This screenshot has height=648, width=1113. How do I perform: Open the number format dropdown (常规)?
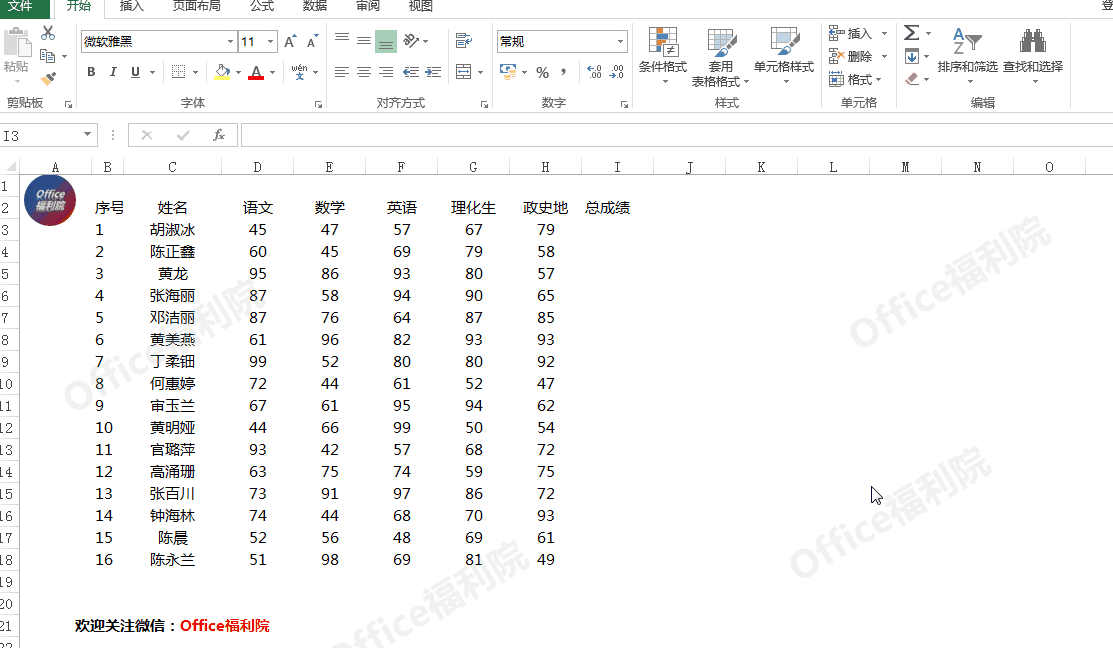[x=620, y=41]
